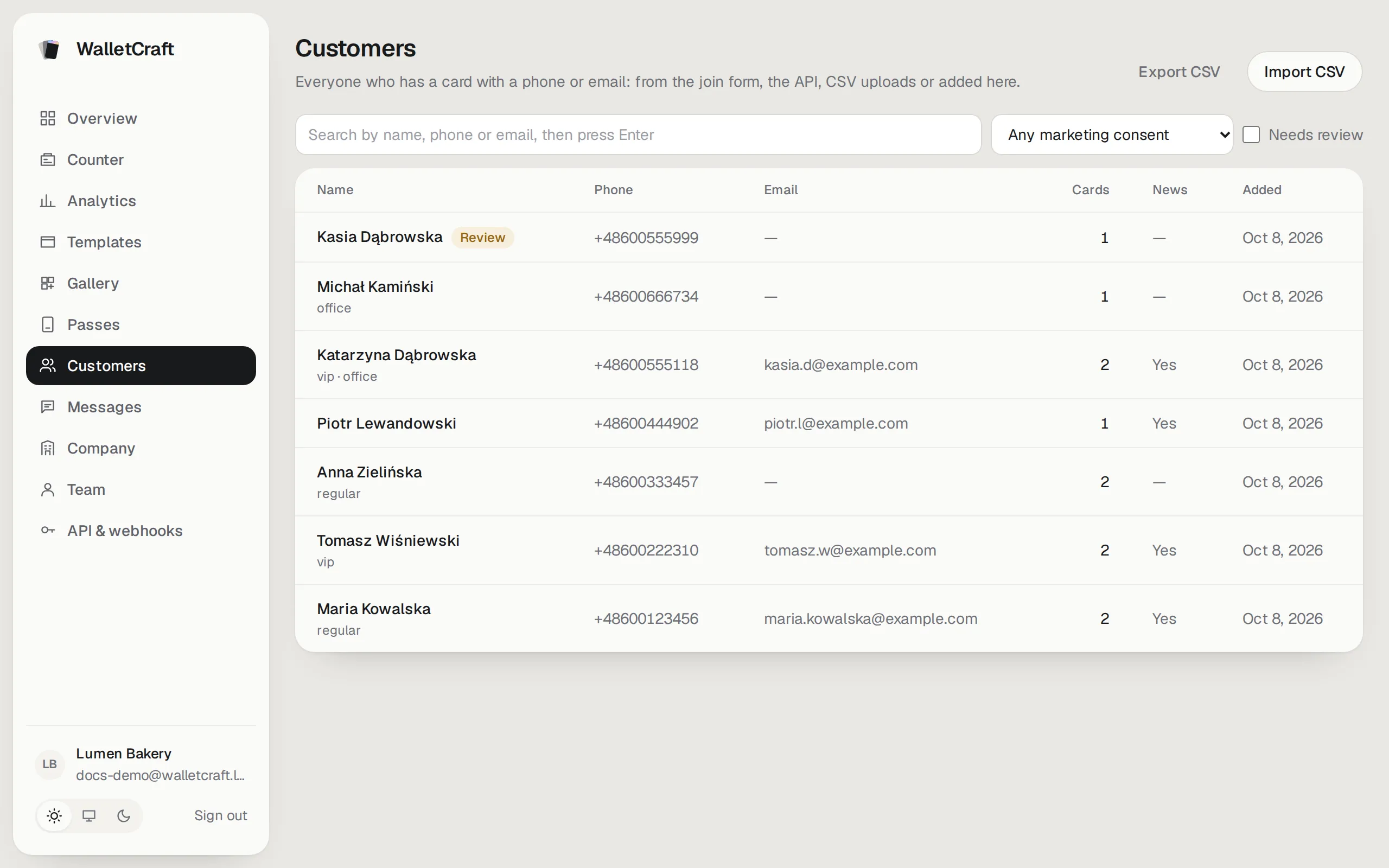Click the Customers people icon

click(48, 366)
